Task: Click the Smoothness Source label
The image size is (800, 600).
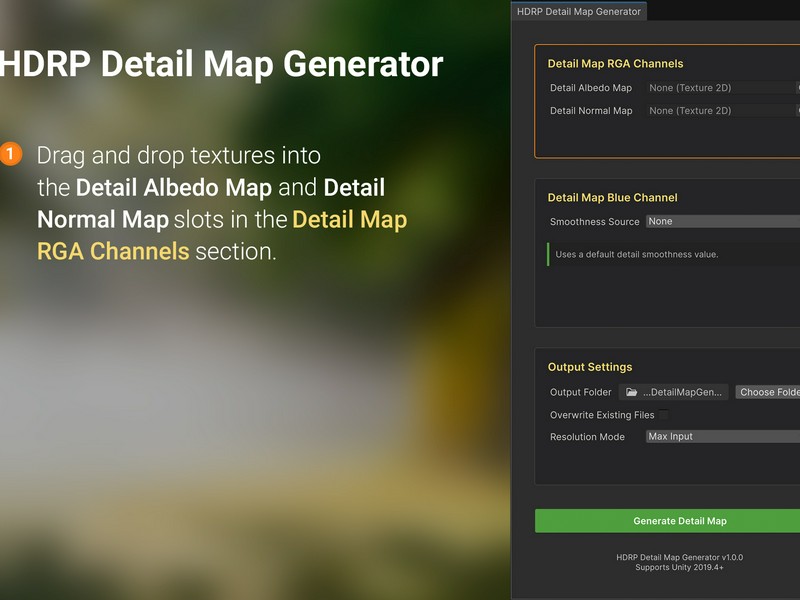Action: (x=594, y=221)
